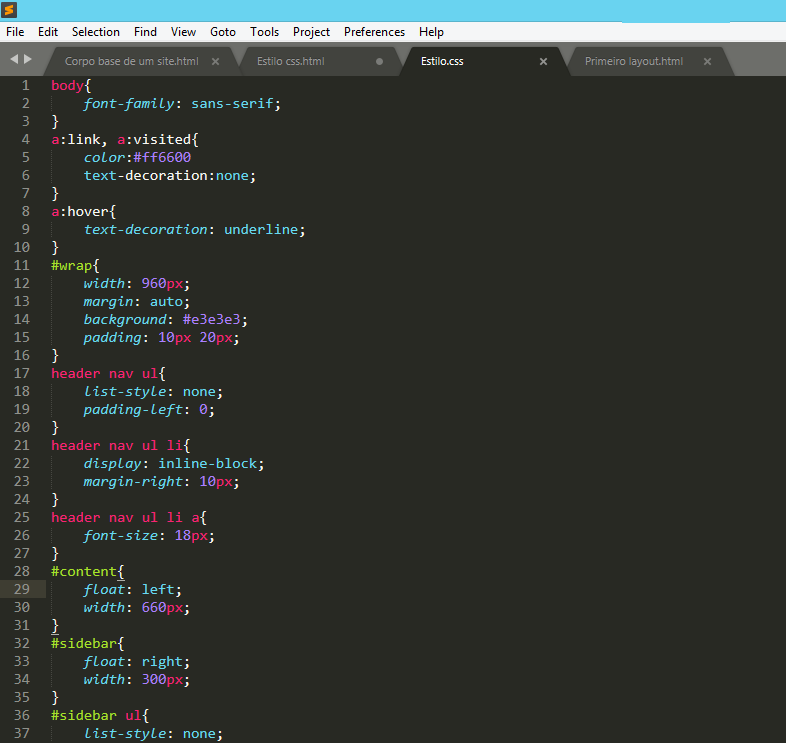This screenshot has height=743, width=786.
Task: Click the previous tab left arrow
Action: (x=14, y=60)
